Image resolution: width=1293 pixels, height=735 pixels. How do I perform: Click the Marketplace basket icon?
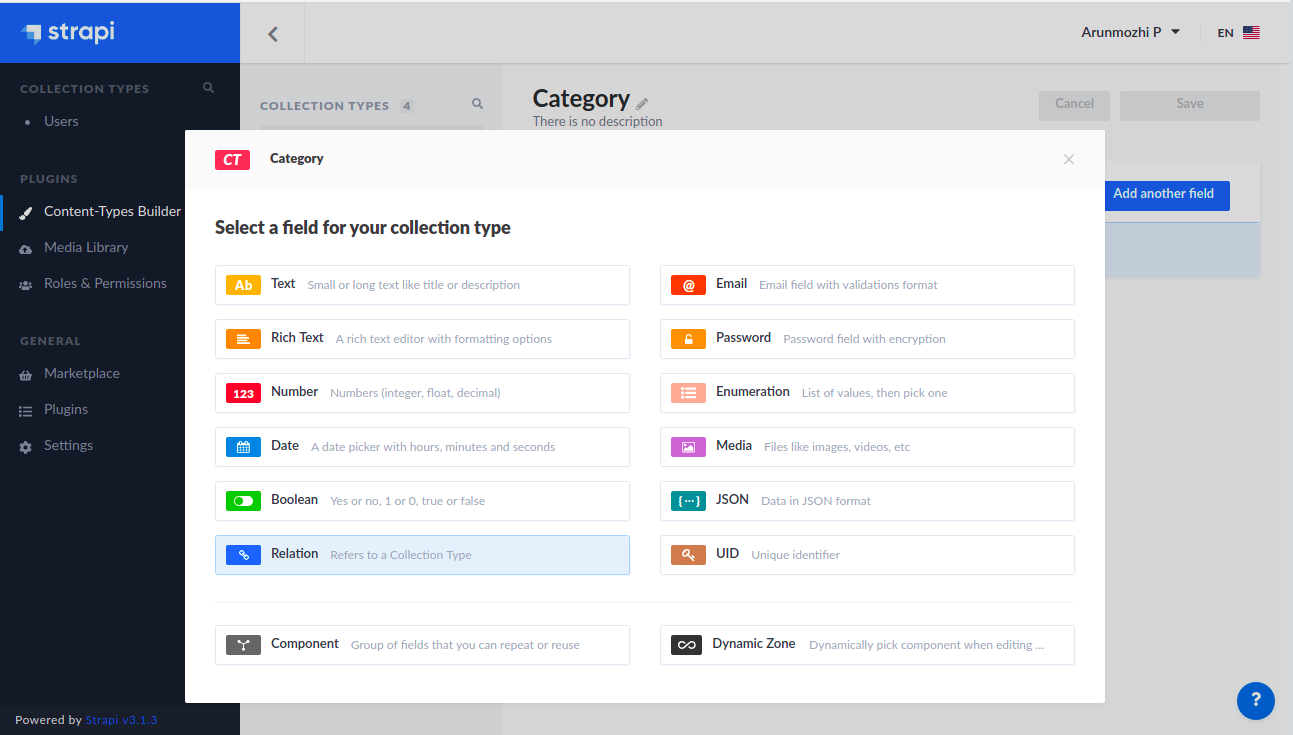coord(26,374)
